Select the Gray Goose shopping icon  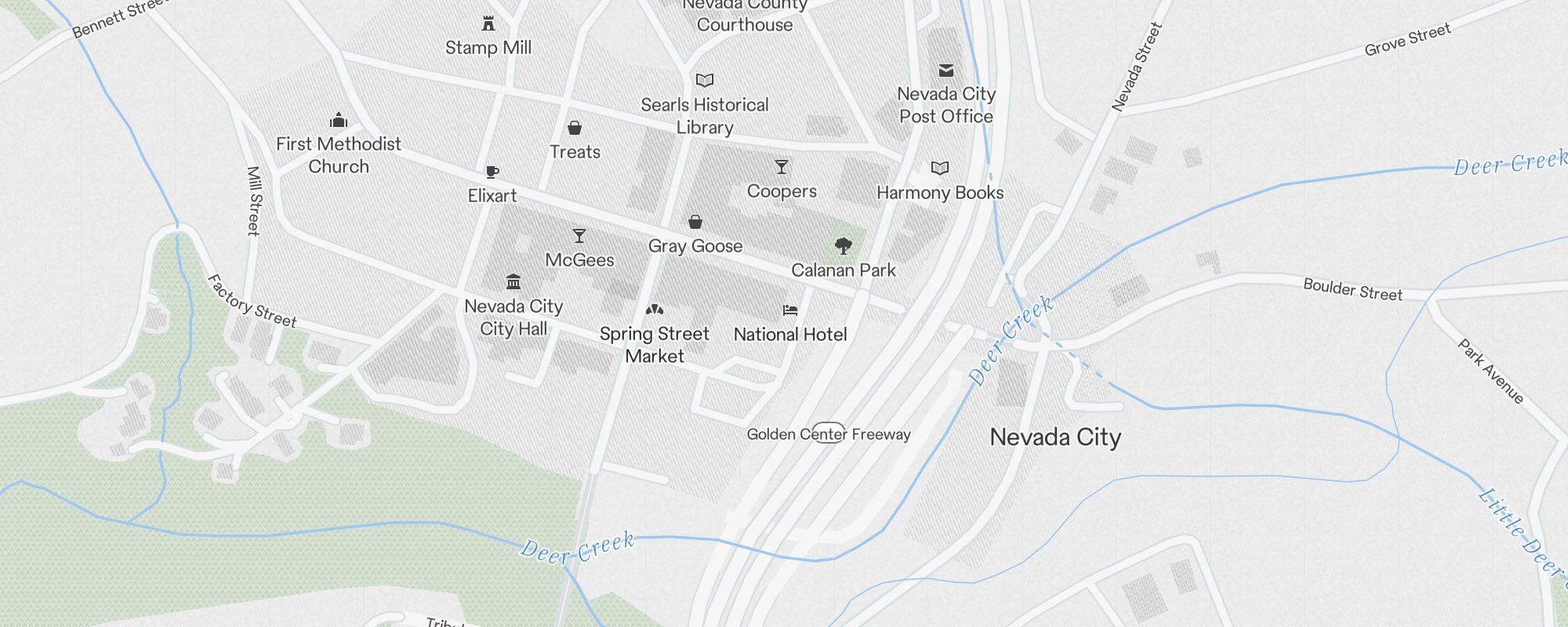pos(695,222)
